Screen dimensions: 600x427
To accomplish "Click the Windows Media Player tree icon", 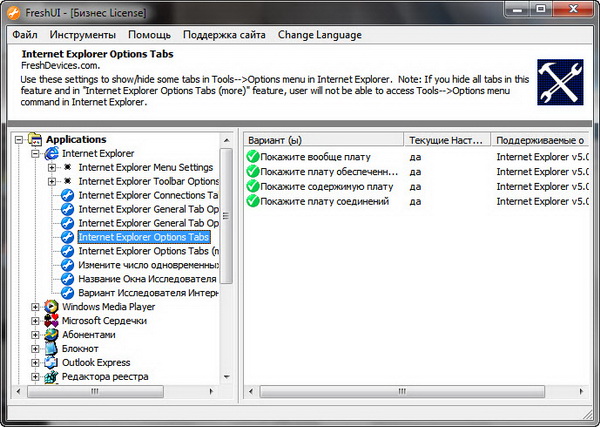I will click(x=52, y=307).
